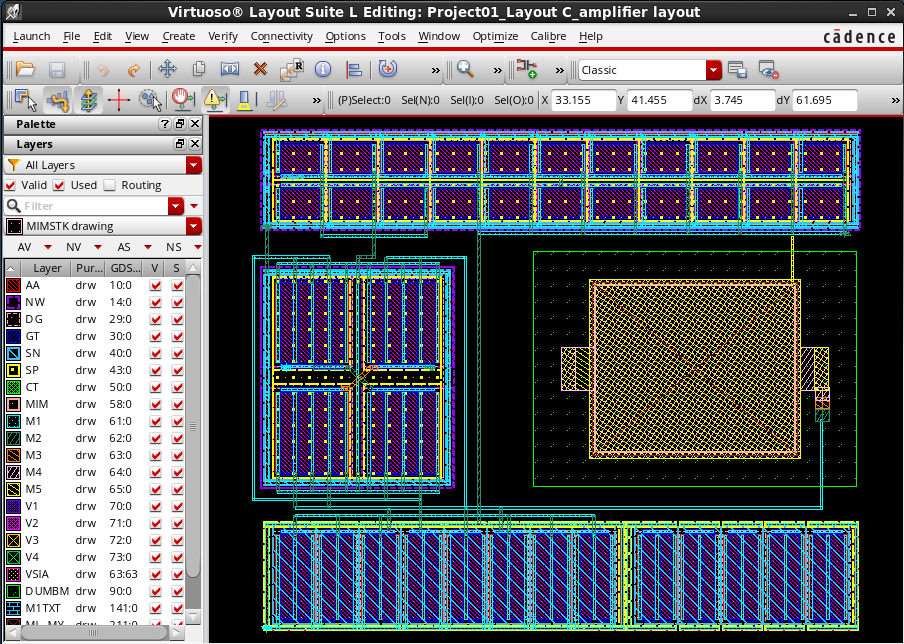
Task: Open the Classic workspace dropdown
Action: point(714,70)
